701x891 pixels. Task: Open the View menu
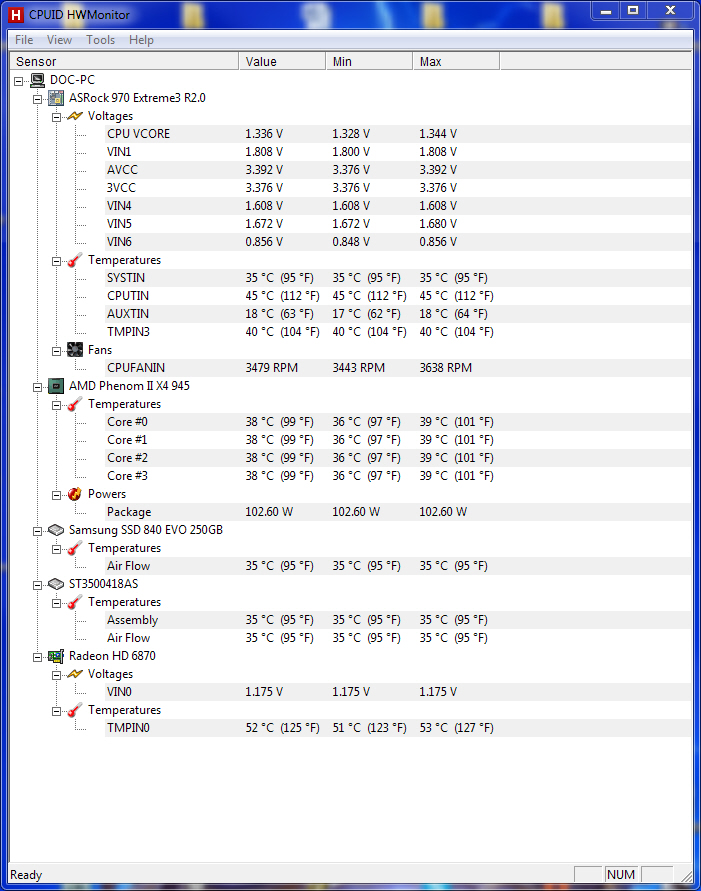(59, 40)
